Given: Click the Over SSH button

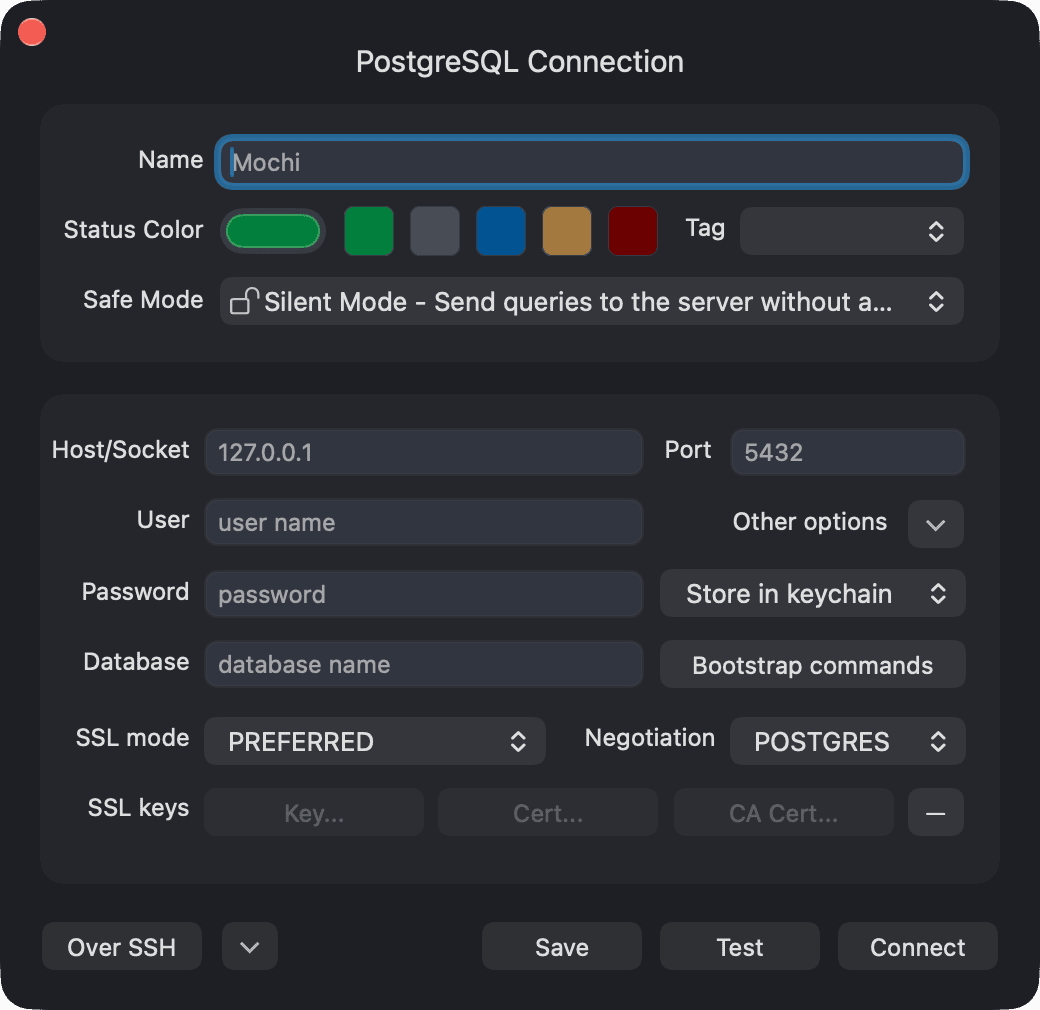Looking at the screenshot, I should [x=121, y=946].
